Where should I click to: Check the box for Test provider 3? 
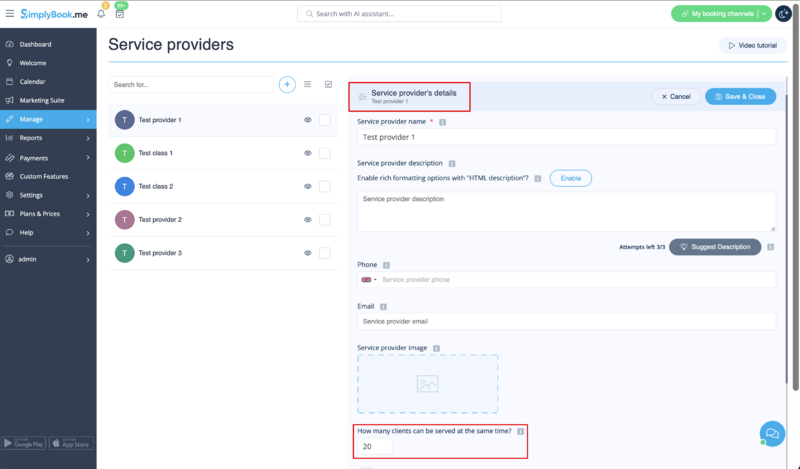point(324,253)
